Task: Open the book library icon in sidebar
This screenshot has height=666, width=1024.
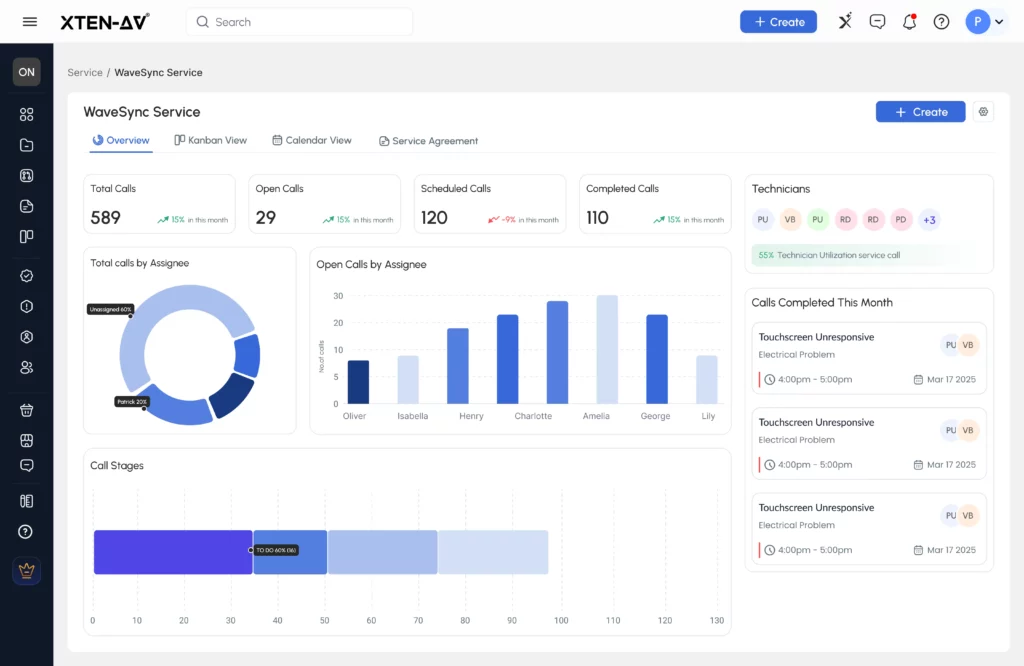Action: coord(26,501)
